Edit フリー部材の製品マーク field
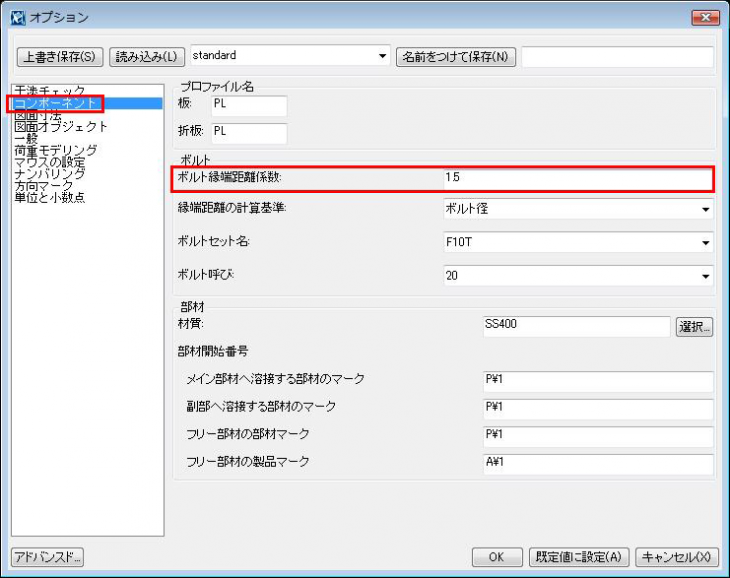The height and width of the screenshot is (578, 730). tap(598, 464)
